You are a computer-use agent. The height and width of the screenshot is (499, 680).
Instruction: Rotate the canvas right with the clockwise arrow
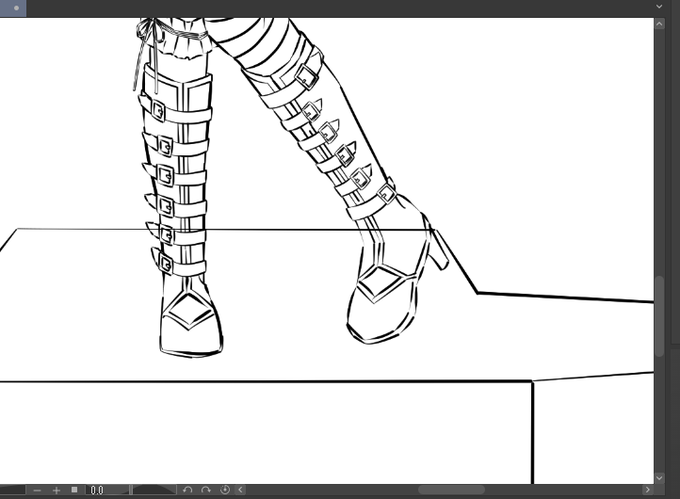(206, 490)
